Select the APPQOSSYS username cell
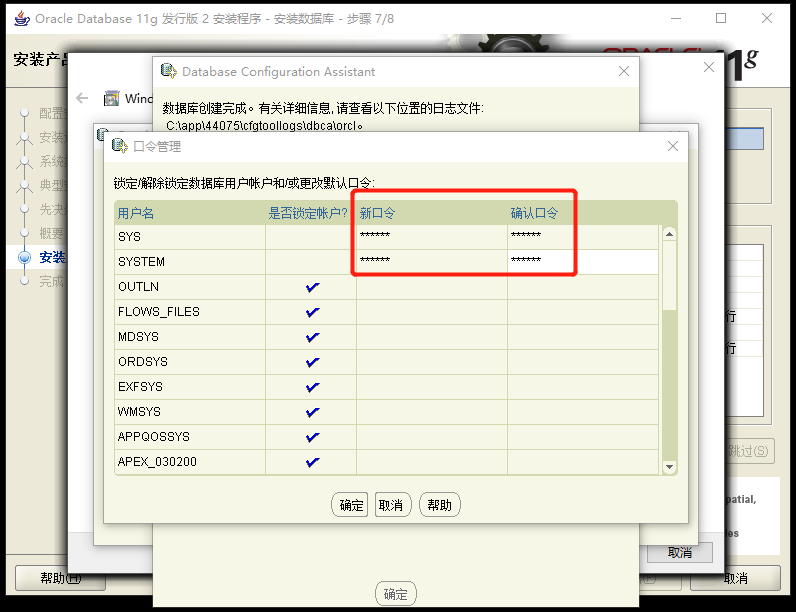796x612 pixels. (x=190, y=436)
